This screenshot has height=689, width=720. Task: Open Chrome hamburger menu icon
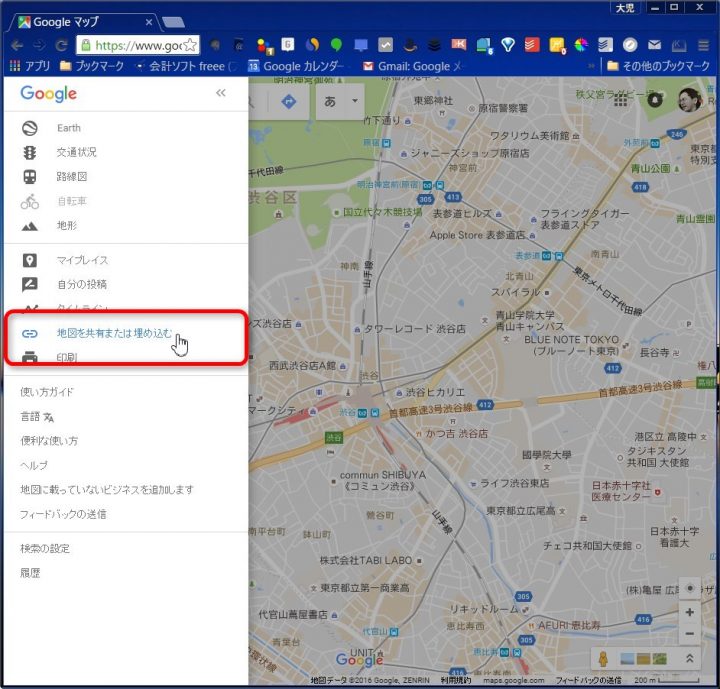click(703, 45)
